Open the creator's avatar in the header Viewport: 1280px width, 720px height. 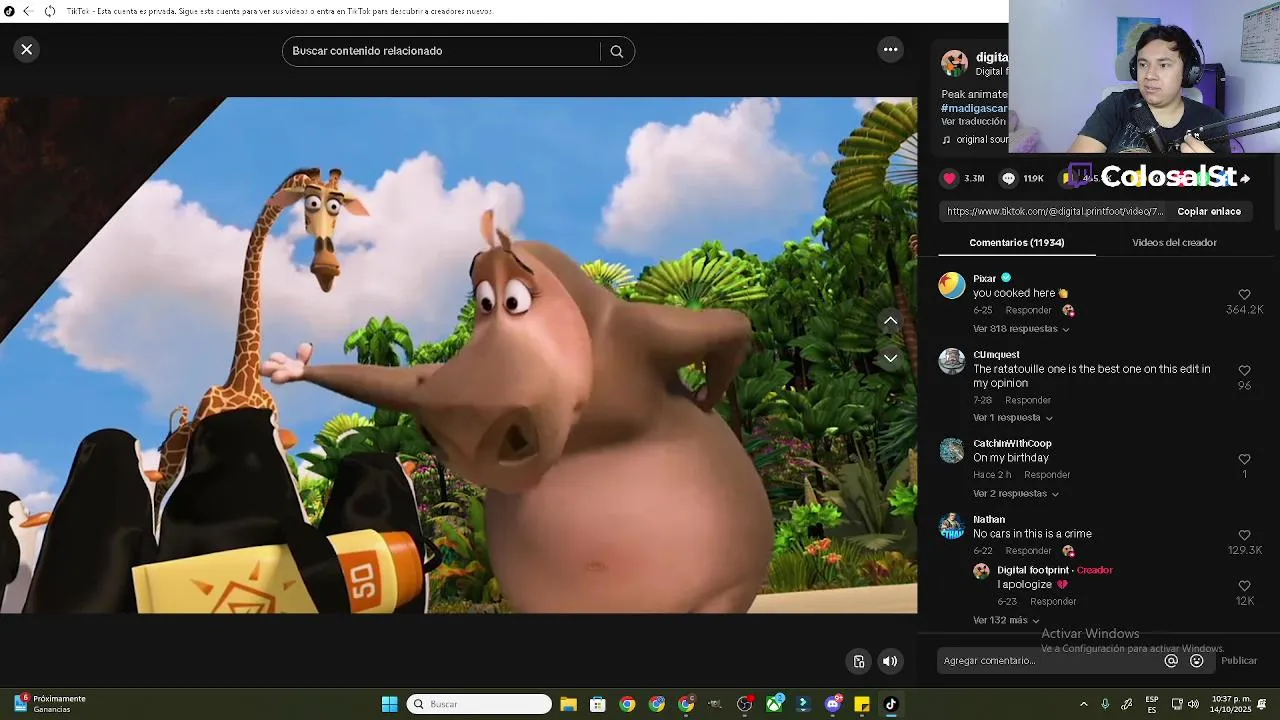tap(955, 63)
